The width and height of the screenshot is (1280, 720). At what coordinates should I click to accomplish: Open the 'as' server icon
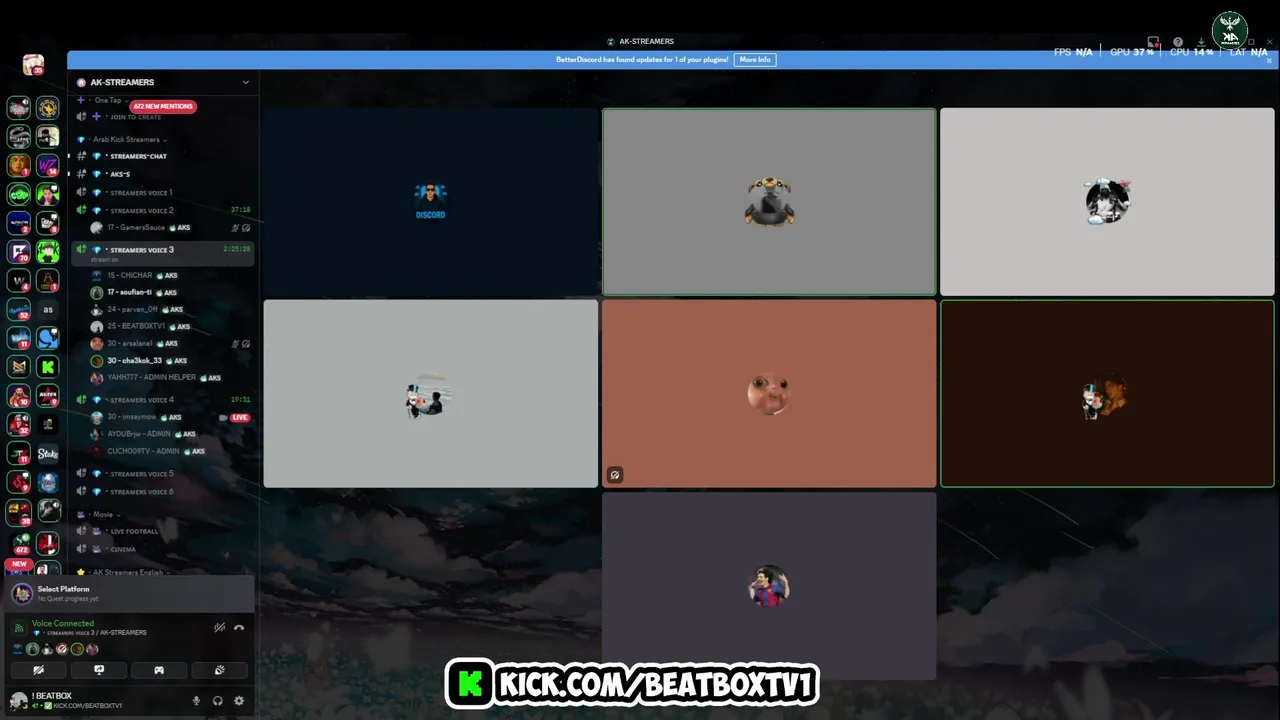47,310
